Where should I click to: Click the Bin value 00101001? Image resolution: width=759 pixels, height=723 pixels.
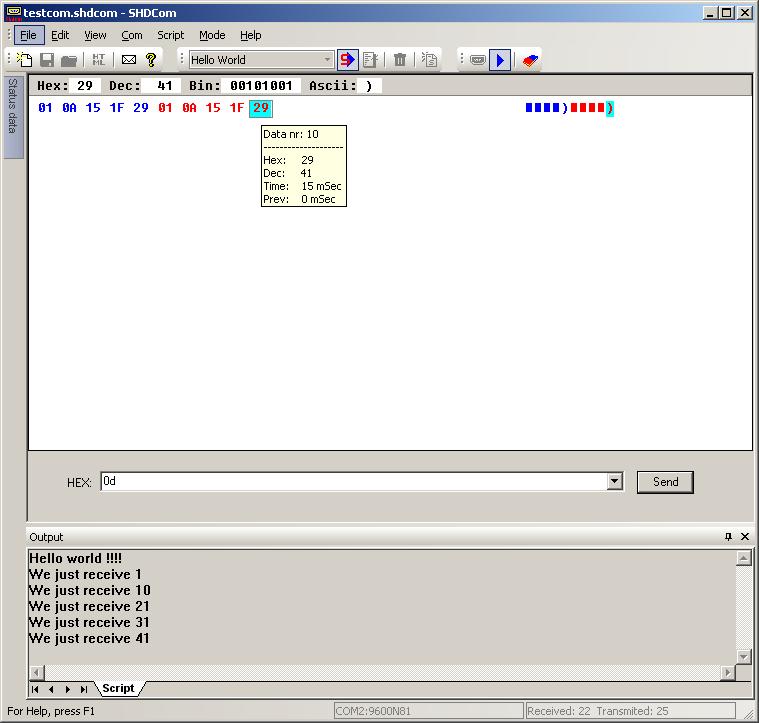pos(261,86)
